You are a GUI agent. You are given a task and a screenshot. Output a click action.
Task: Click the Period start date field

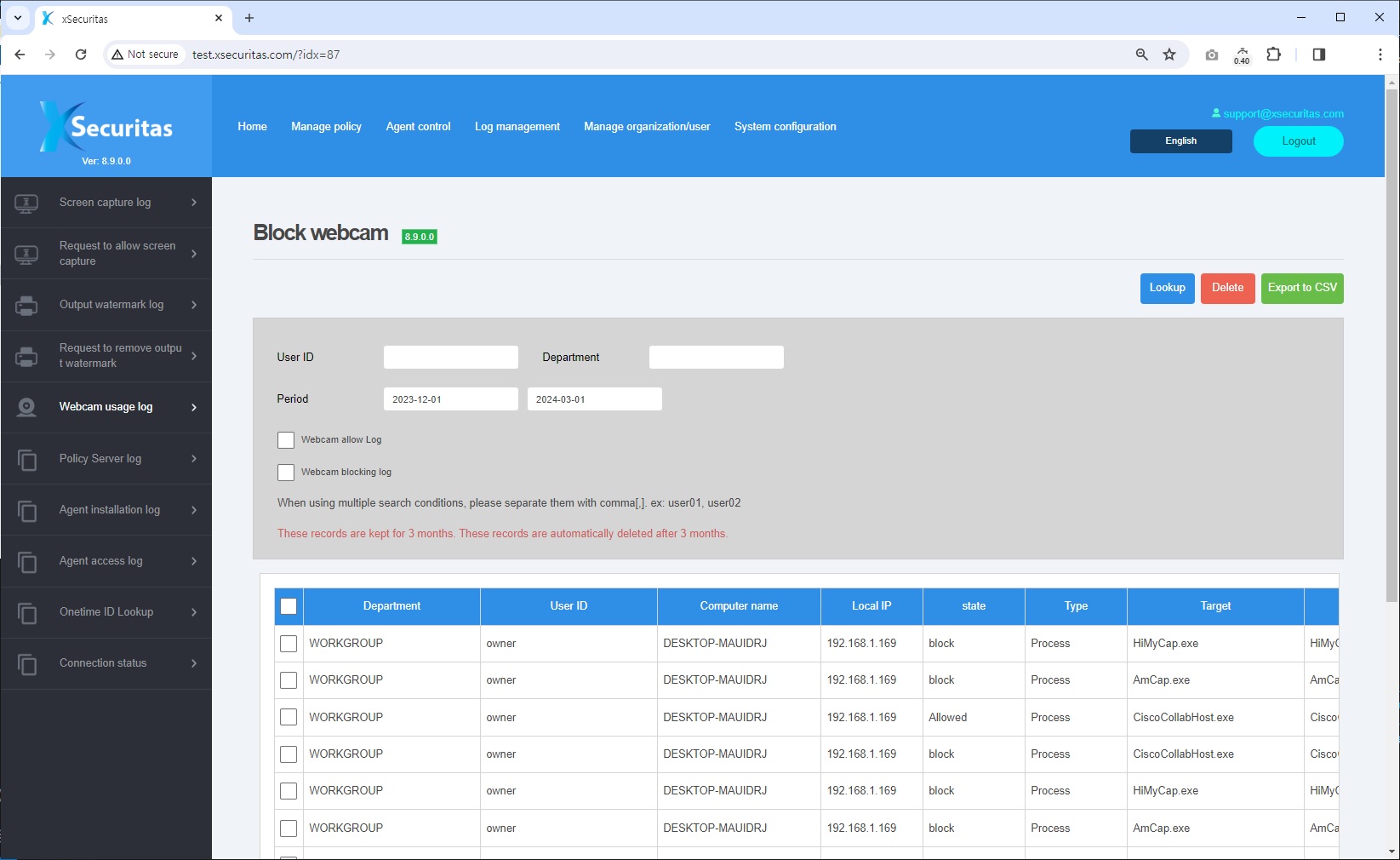[450, 398]
